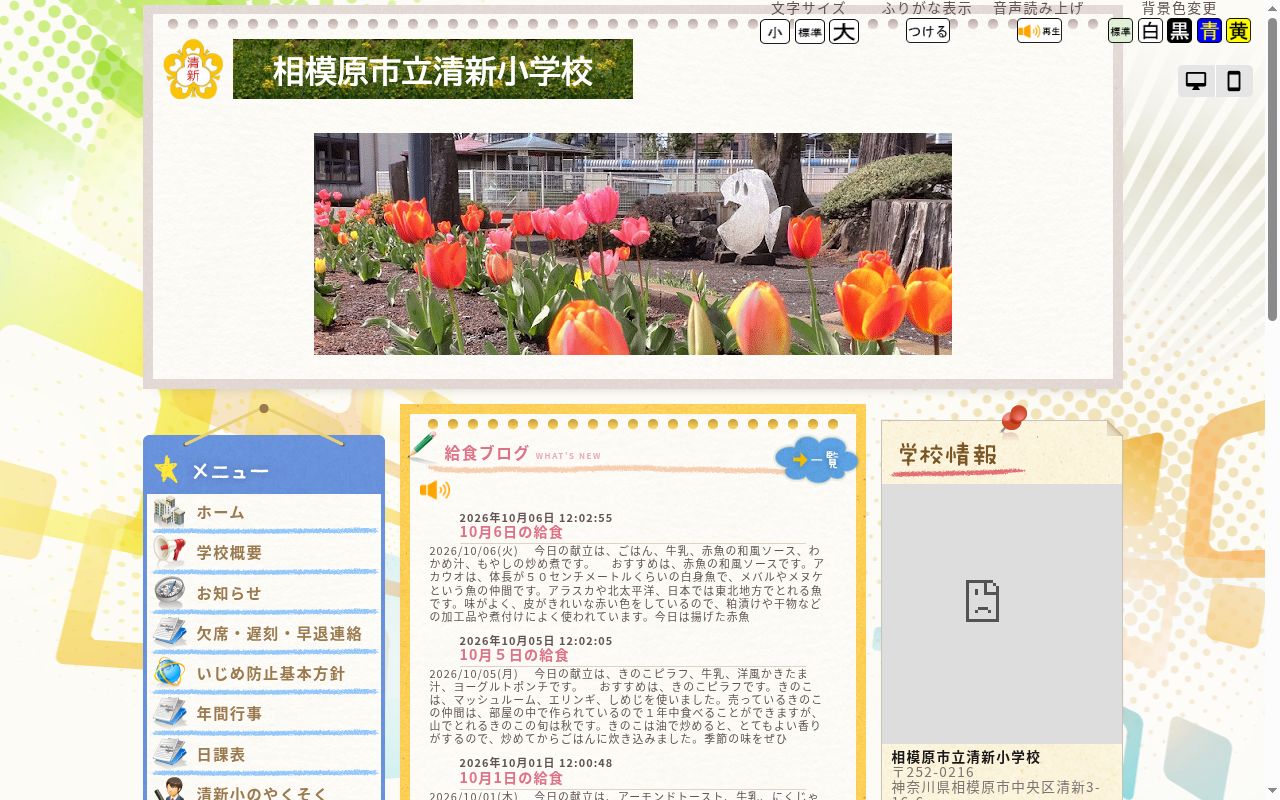Open the 10月1日の給食 post

tap(511, 778)
